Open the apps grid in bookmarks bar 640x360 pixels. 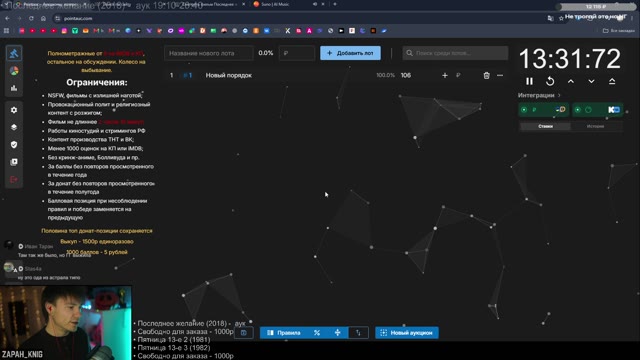(x=6, y=31)
